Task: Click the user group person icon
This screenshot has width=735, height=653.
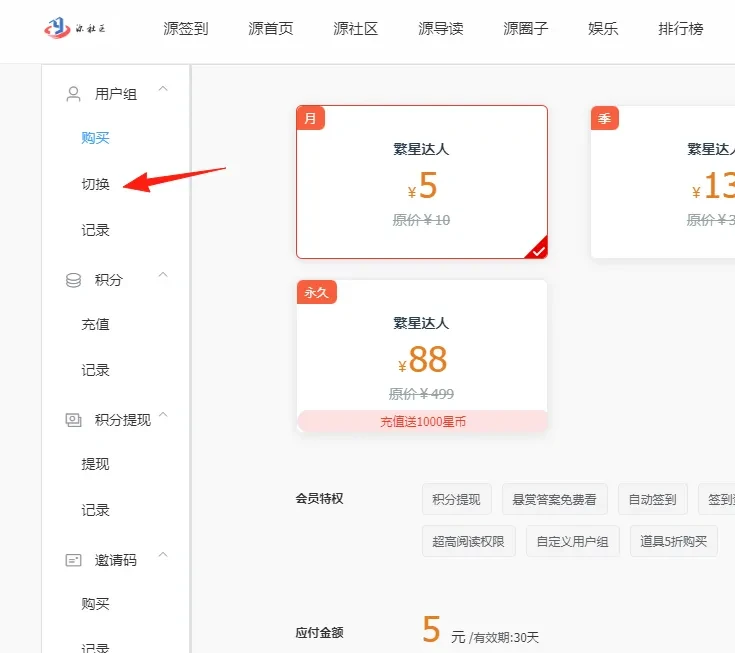Action: click(x=73, y=94)
